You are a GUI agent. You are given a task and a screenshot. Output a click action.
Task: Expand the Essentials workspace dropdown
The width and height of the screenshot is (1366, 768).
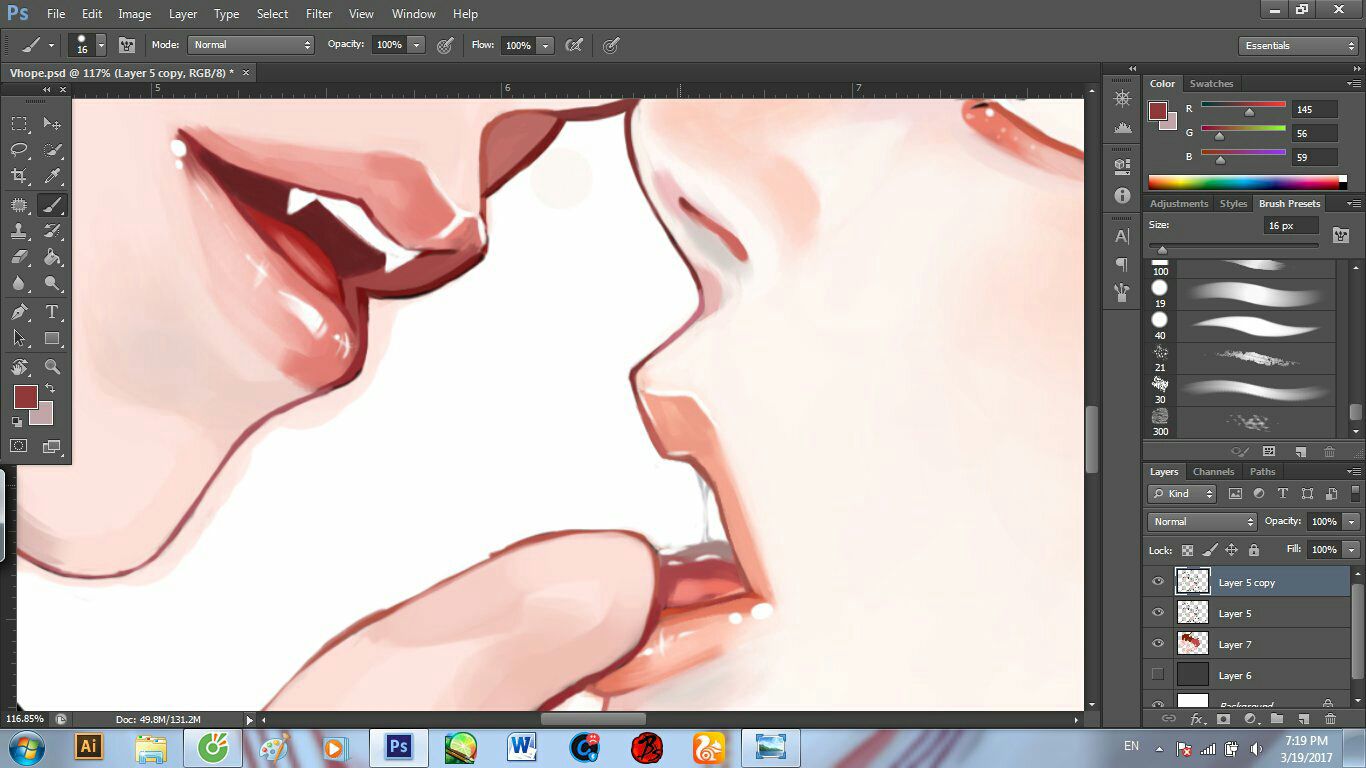click(x=1298, y=46)
